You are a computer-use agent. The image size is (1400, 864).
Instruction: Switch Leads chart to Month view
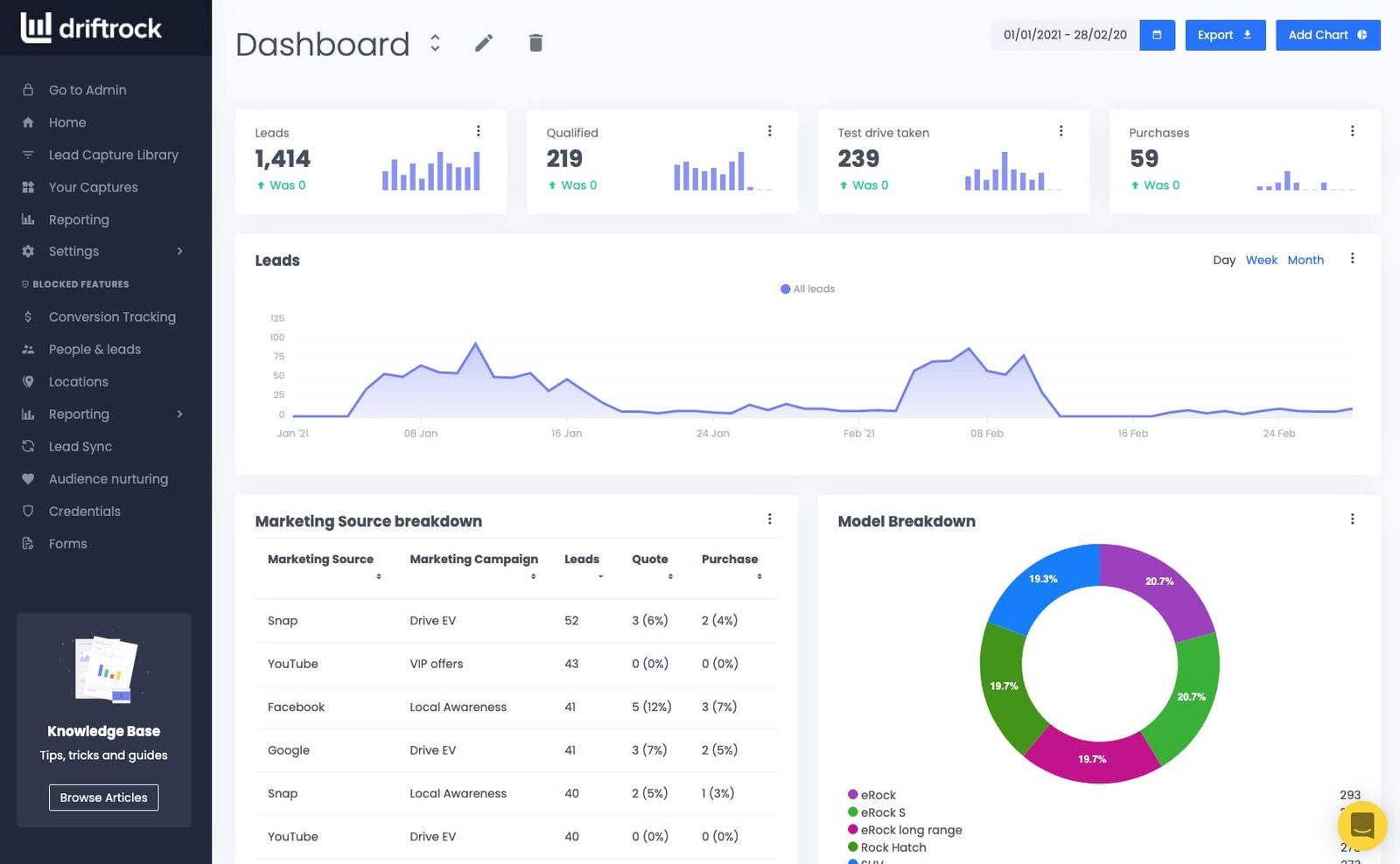pos(1305,260)
